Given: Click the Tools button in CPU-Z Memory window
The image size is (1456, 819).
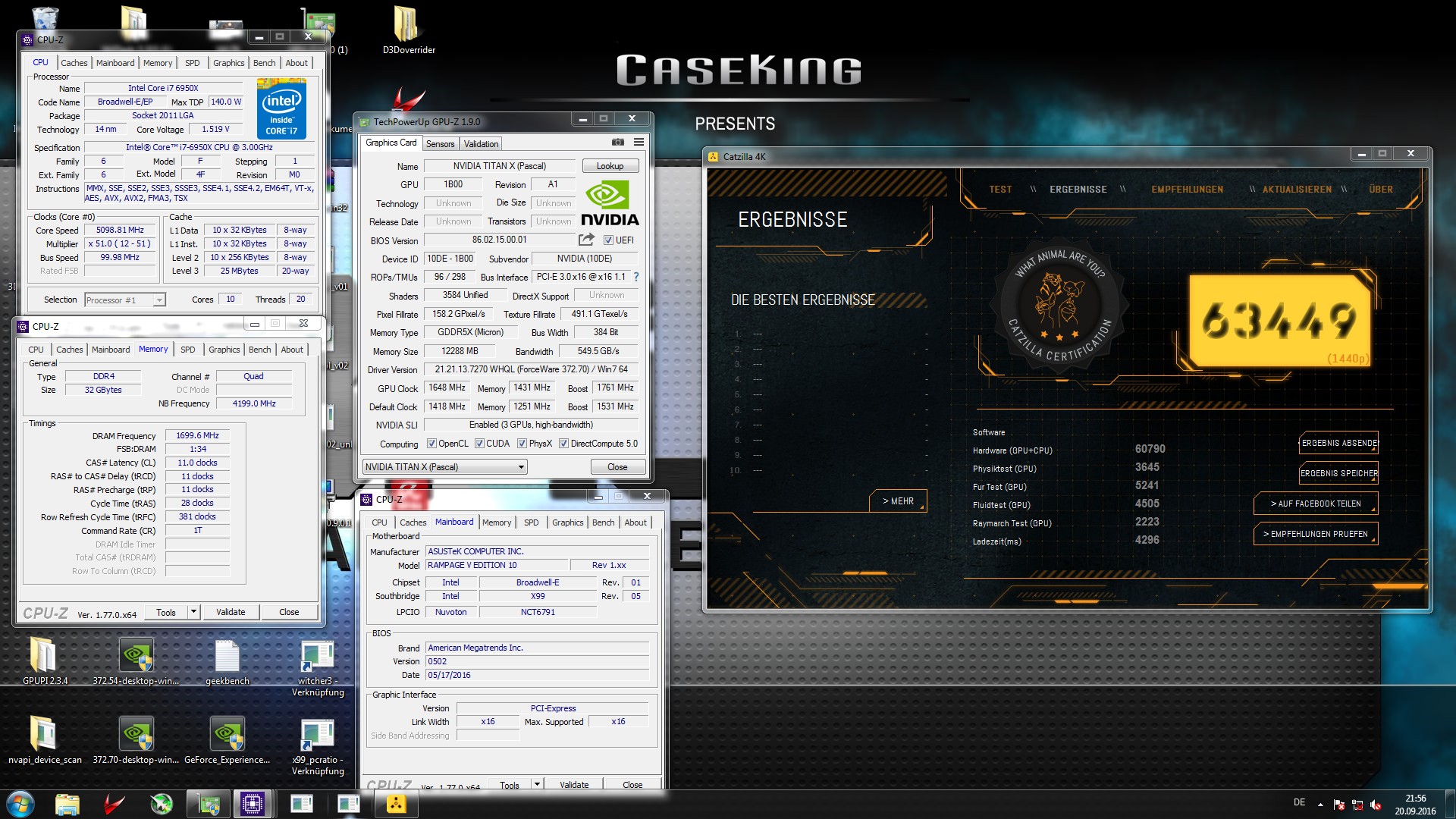Looking at the screenshot, I should (x=166, y=612).
